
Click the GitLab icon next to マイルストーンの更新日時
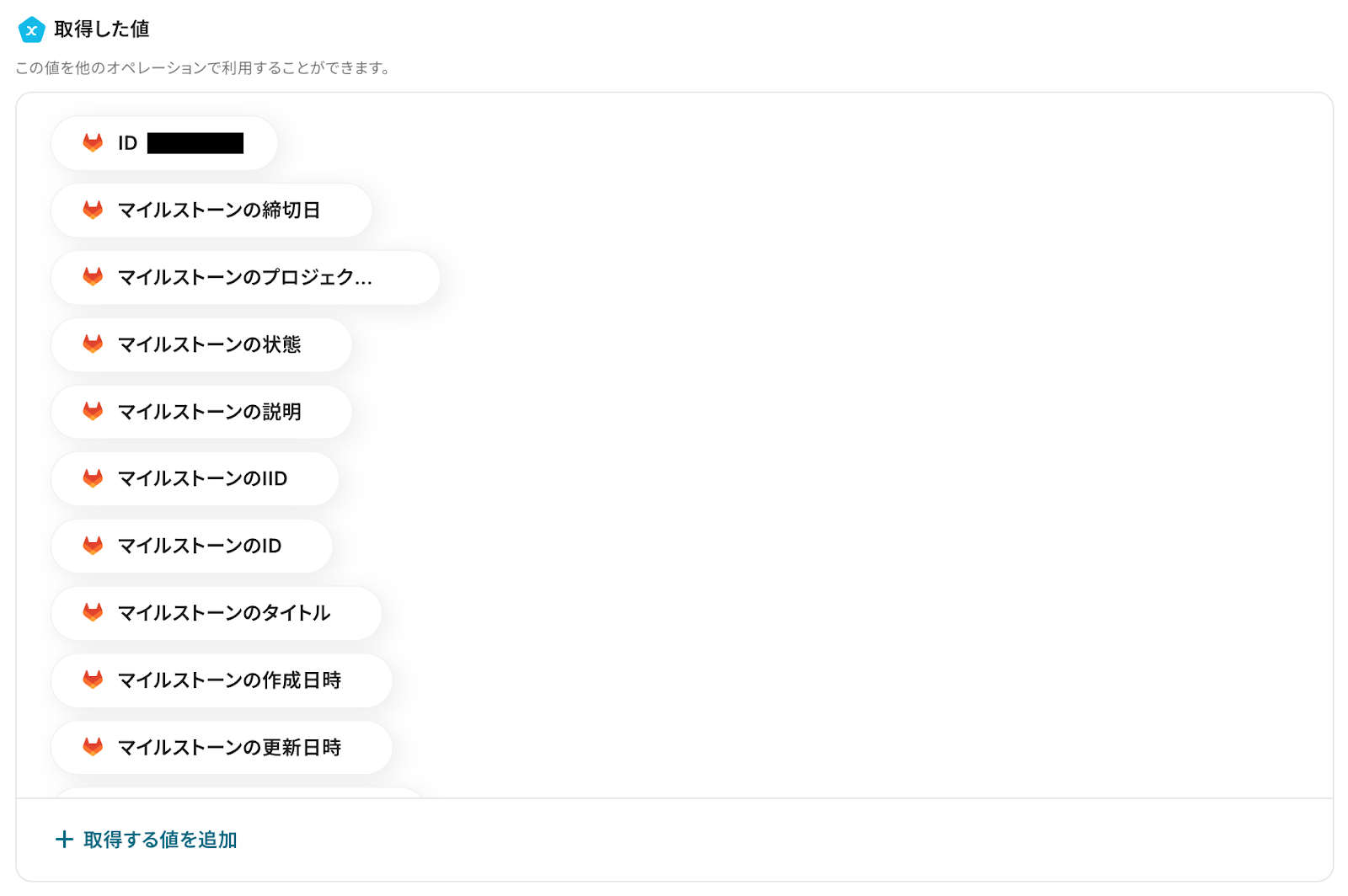[93, 748]
